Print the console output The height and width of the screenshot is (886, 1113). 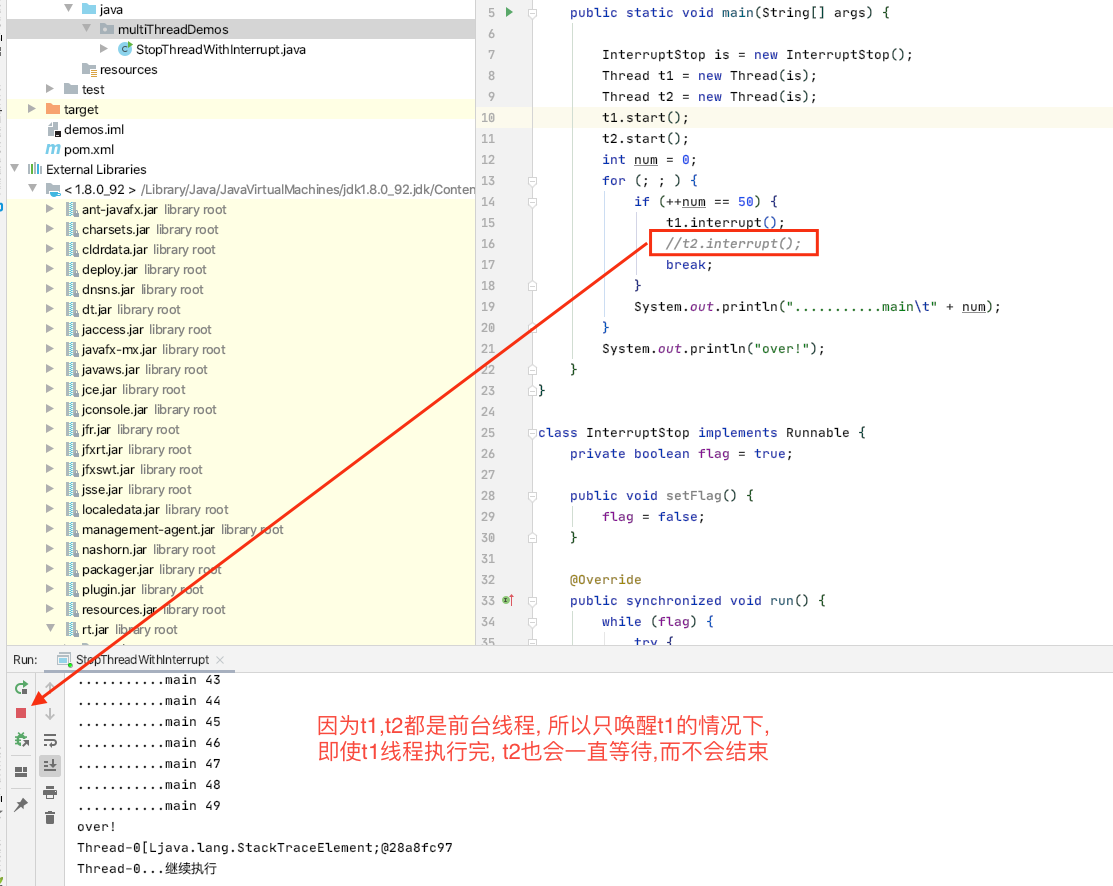[49, 792]
